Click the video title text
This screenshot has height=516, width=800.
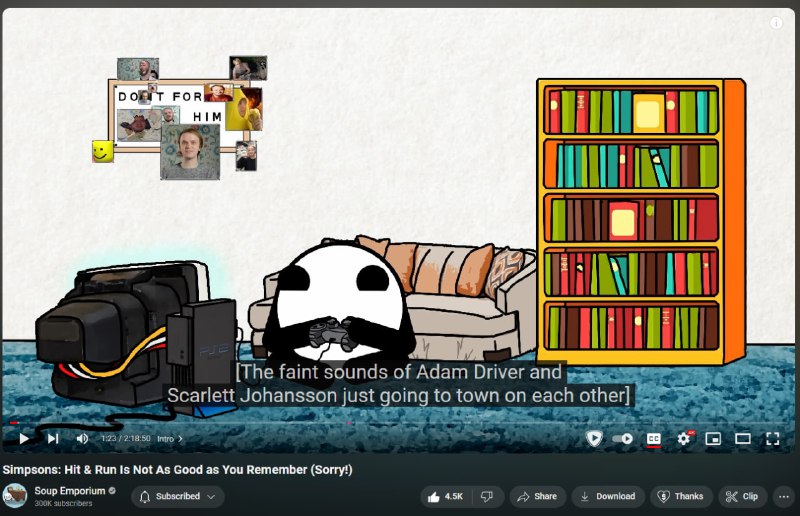(178, 470)
